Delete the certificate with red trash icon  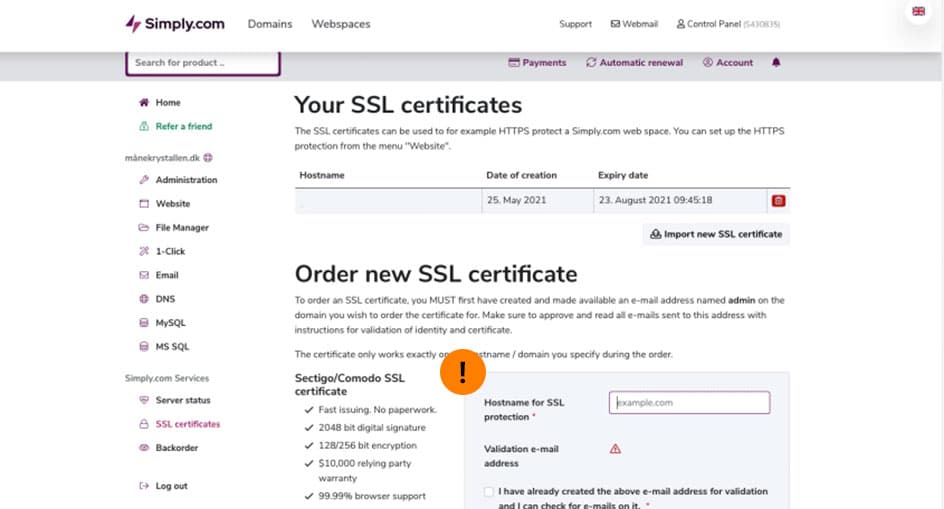(778, 201)
